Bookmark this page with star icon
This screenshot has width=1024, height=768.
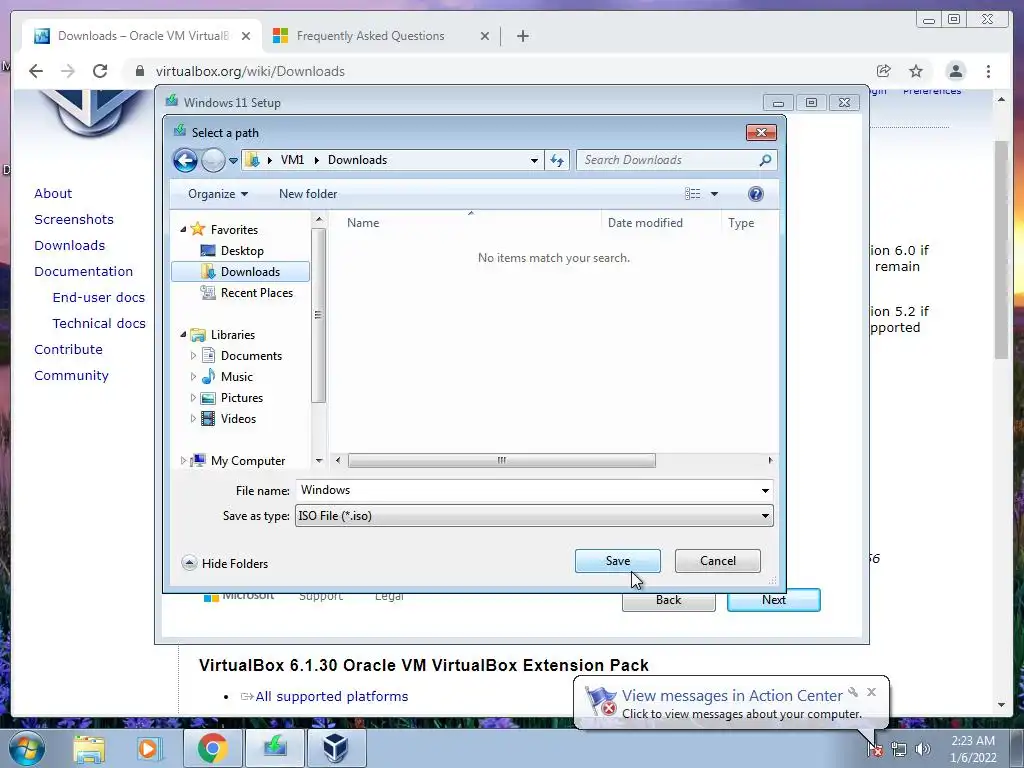point(916,71)
